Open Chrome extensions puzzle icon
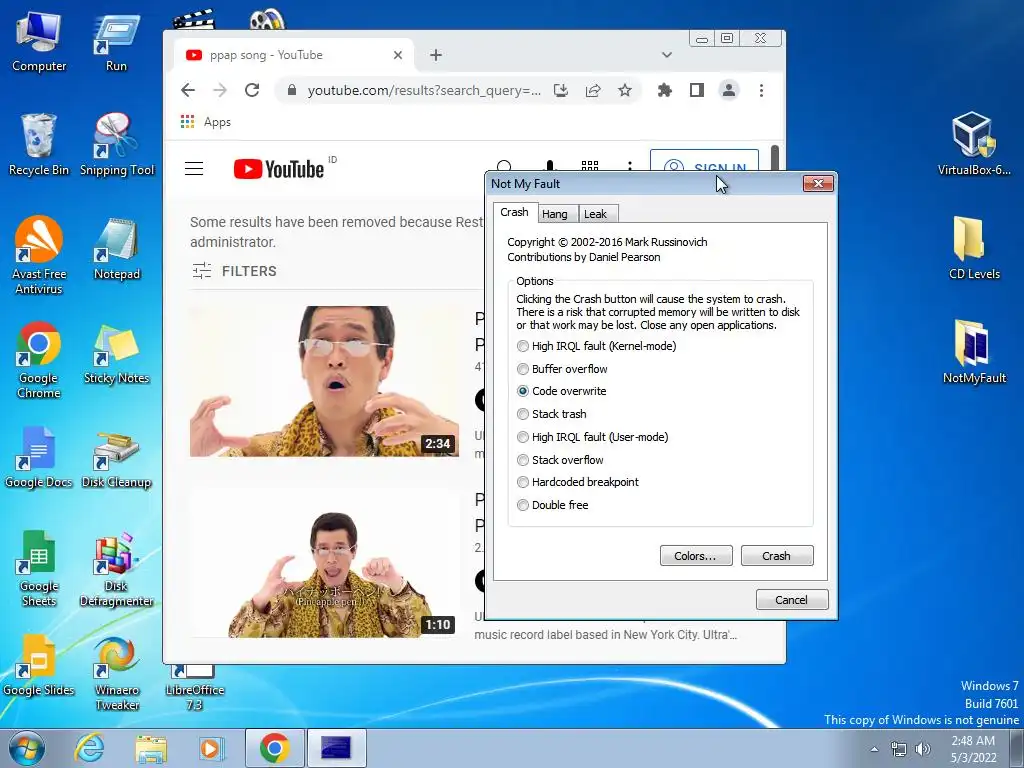The height and width of the screenshot is (768, 1024). (x=665, y=90)
